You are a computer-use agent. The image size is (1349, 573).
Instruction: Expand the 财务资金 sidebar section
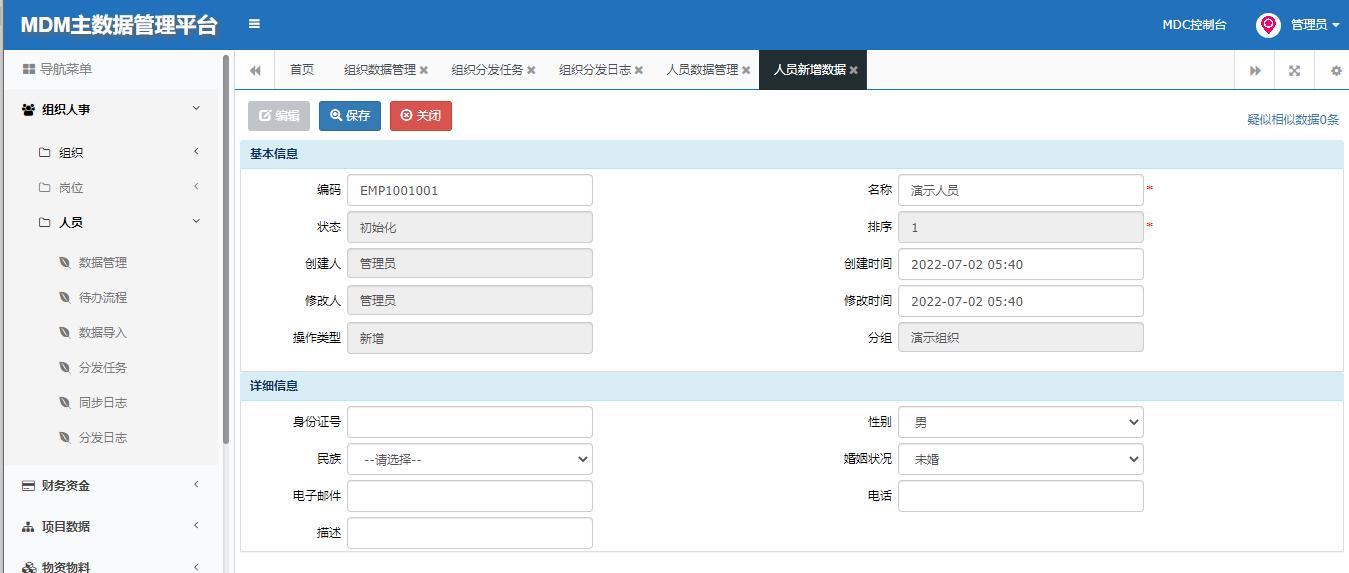coord(110,485)
